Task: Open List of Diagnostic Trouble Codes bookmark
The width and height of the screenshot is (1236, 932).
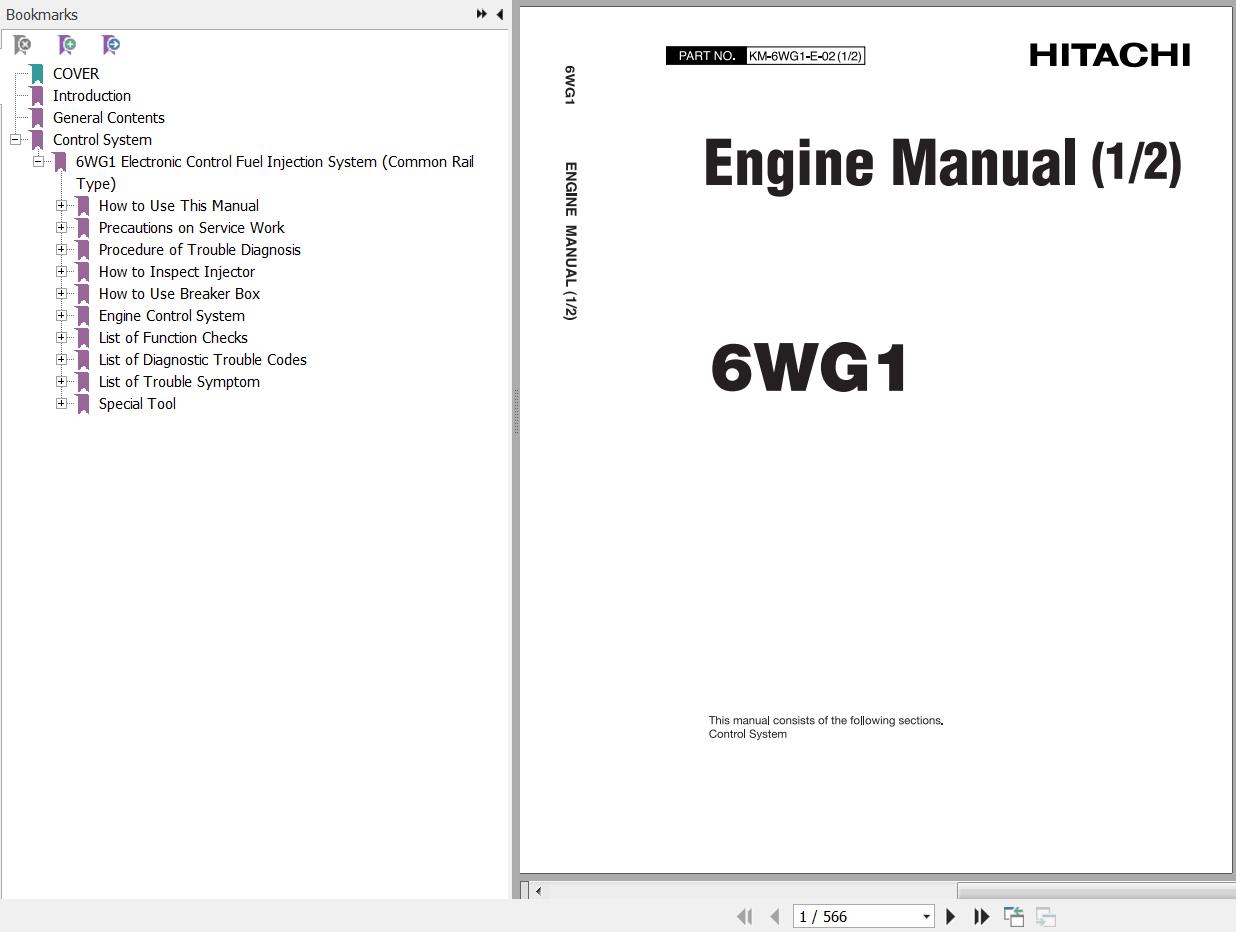Action: point(202,360)
